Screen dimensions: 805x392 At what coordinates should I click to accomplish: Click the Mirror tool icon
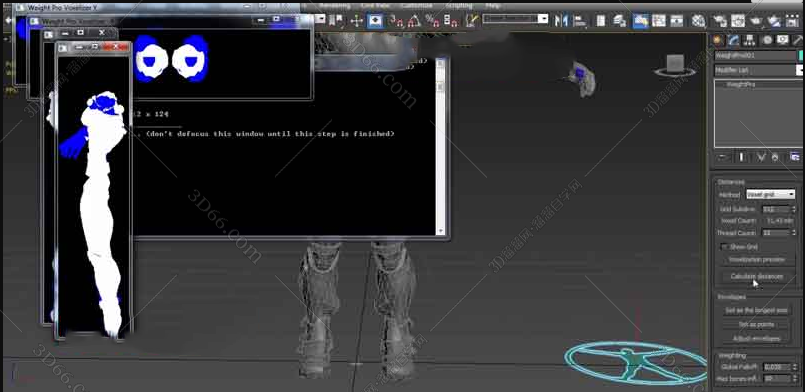coord(562,21)
